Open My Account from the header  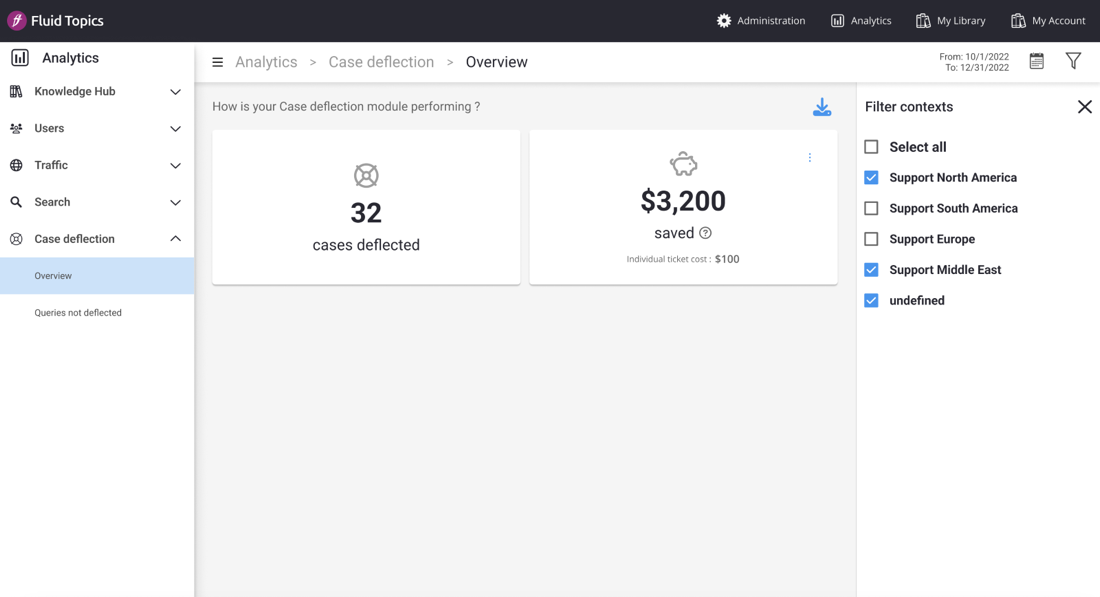[x=1047, y=21]
